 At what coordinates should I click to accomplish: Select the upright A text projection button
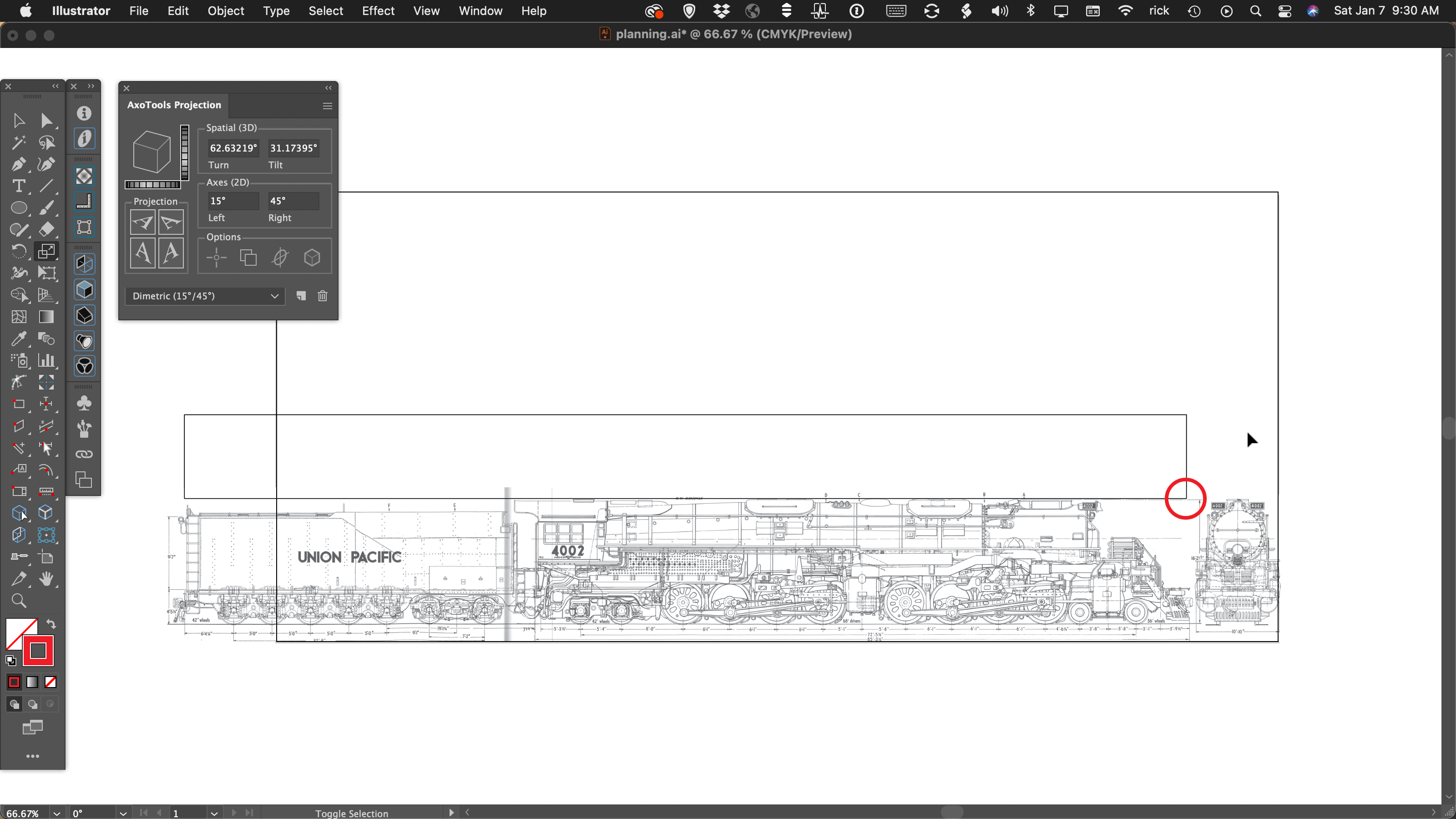pyautogui.click(x=142, y=253)
